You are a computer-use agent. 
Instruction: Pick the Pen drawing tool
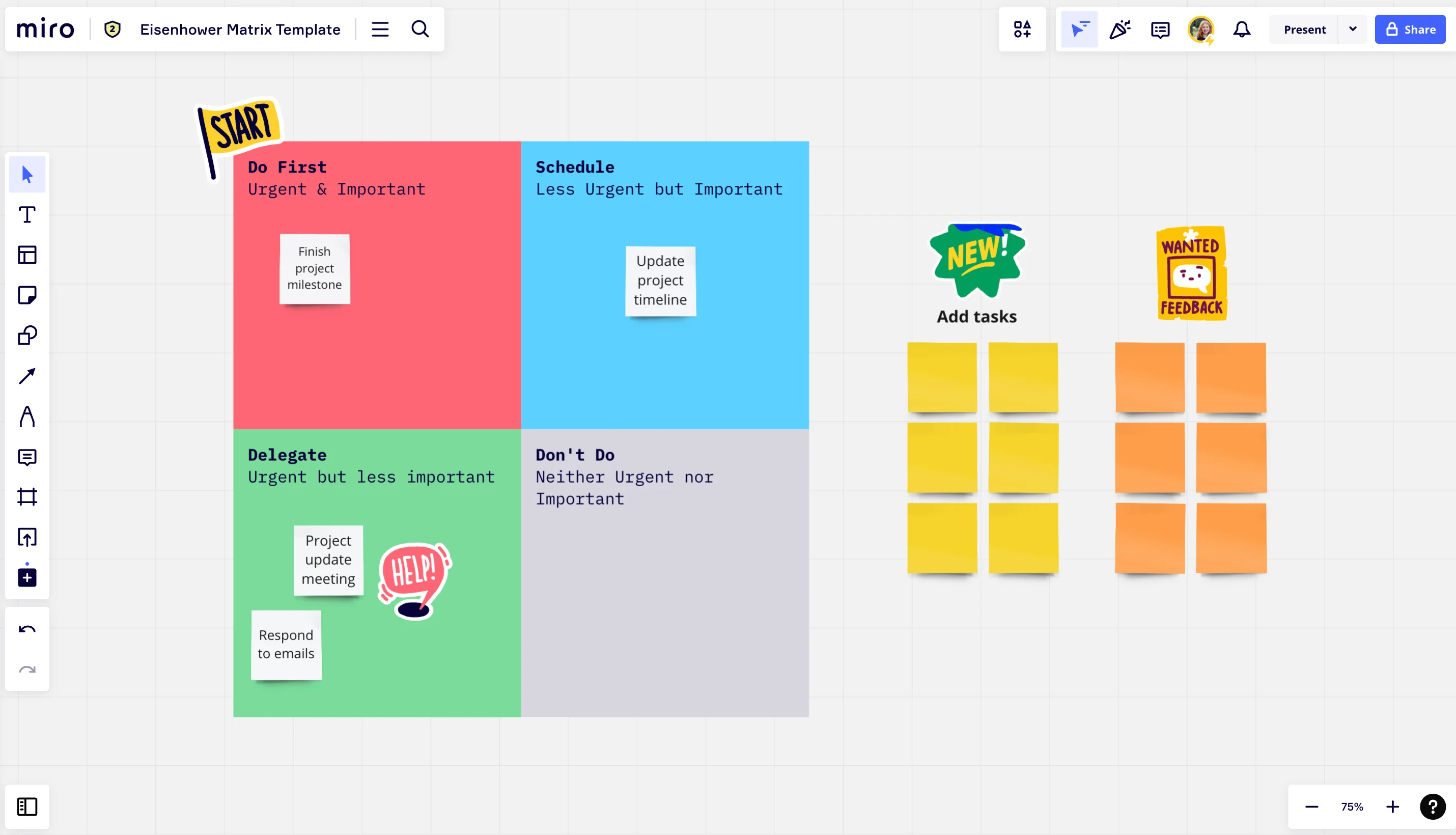click(x=27, y=417)
